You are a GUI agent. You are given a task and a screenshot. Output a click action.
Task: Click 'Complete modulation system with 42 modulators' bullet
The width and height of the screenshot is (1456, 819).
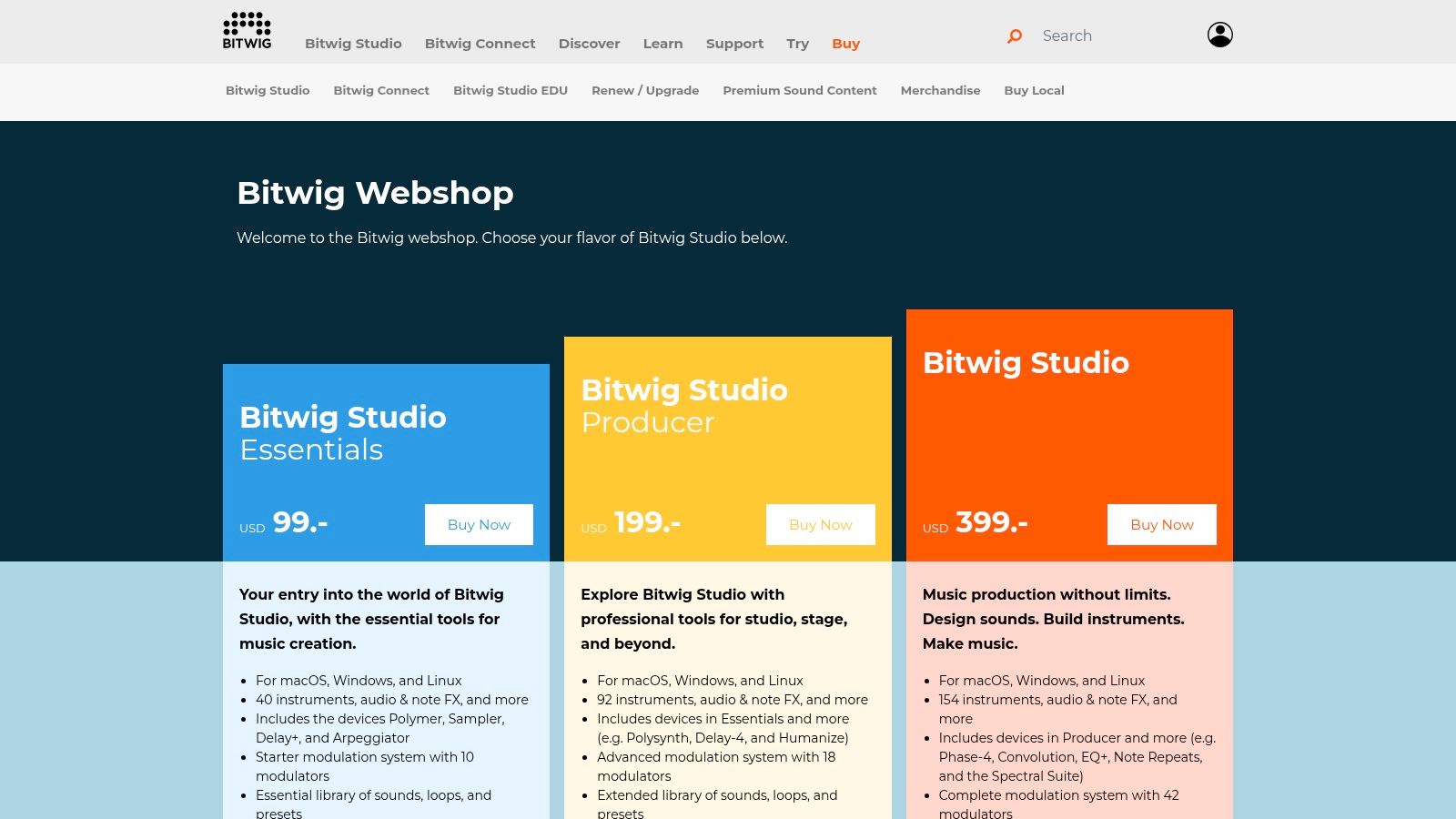(x=1059, y=804)
